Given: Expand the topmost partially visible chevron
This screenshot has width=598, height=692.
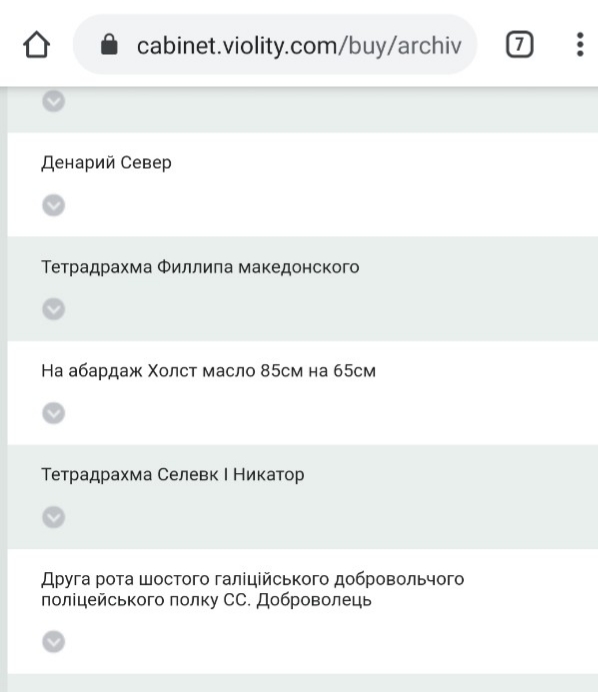Looking at the screenshot, I should point(53,101).
